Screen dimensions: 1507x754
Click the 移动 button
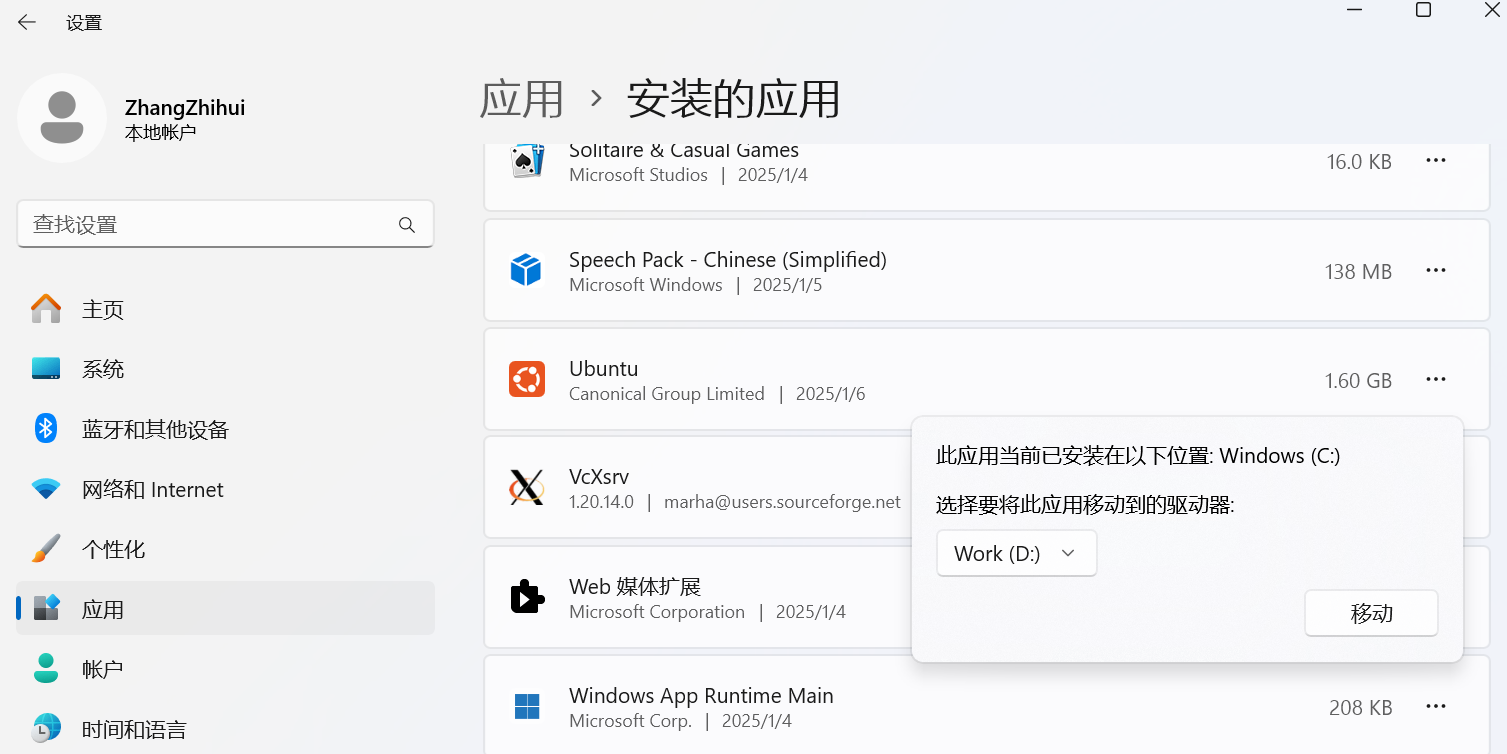tap(1371, 613)
